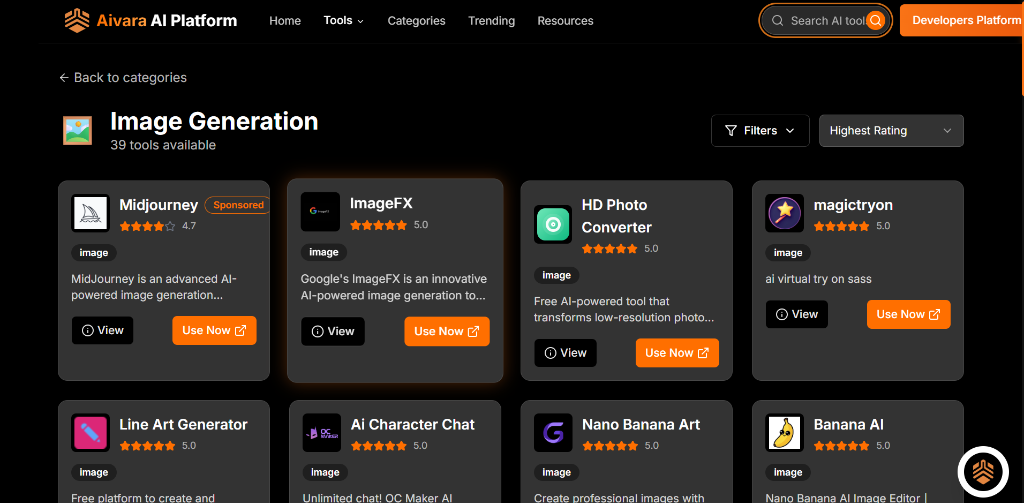Open the HD Photo Converter title
Screen dimensions: 1024x503
point(616,216)
